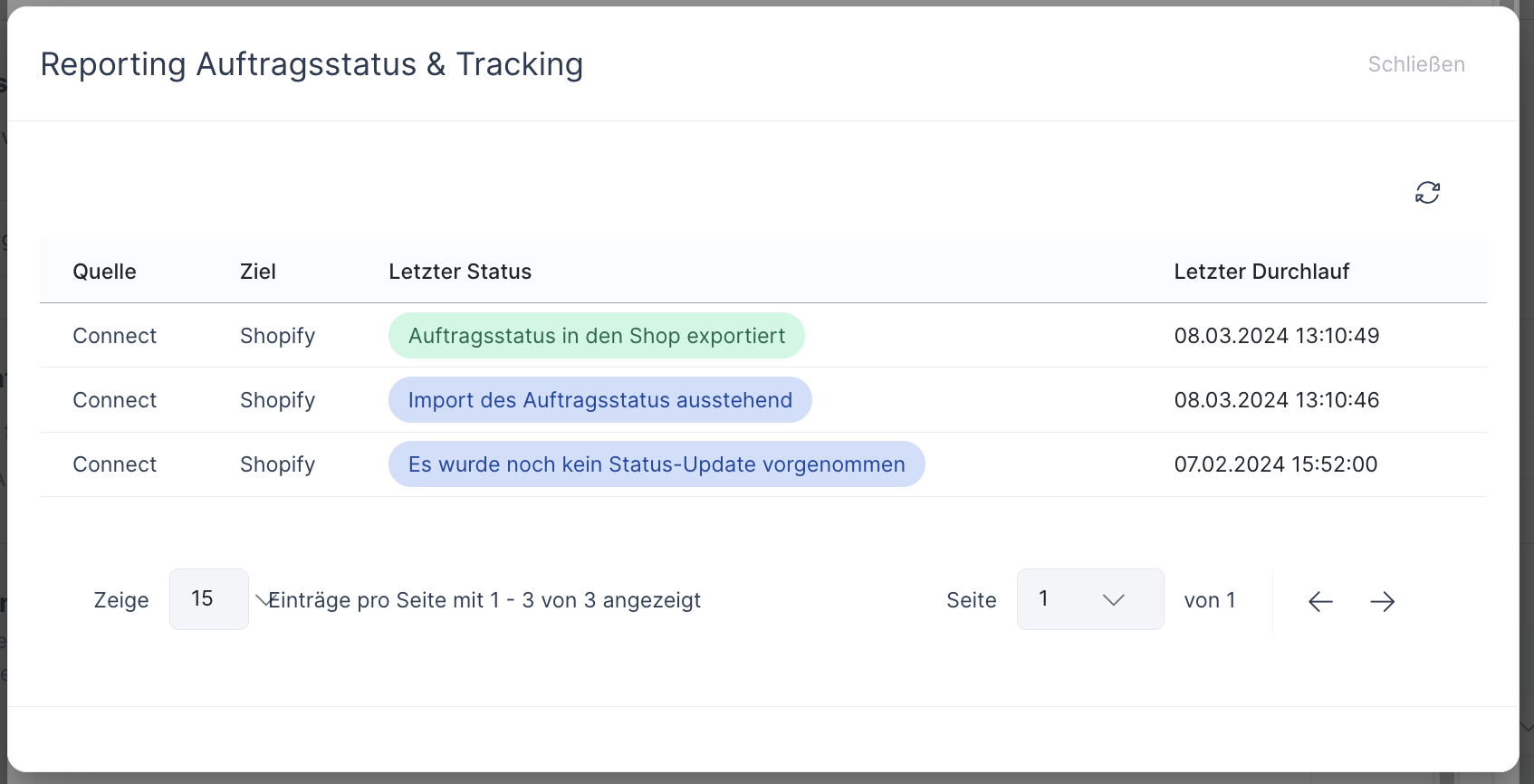1534x784 pixels.
Task: Click the Ziel column header
Action: click(x=258, y=272)
